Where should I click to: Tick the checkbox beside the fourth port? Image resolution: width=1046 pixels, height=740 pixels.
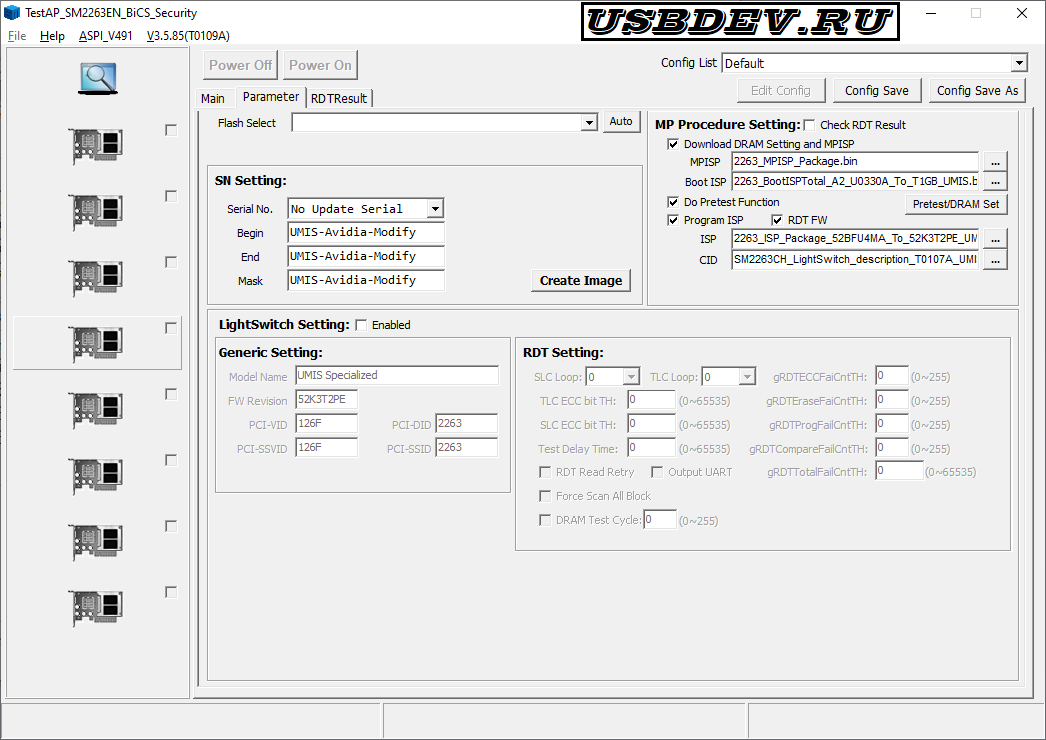(x=171, y=328)
